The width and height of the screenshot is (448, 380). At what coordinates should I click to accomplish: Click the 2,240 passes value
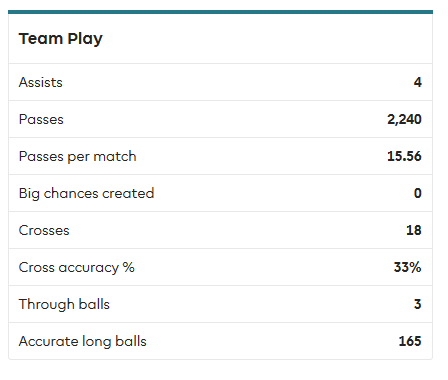coord(404,119)
